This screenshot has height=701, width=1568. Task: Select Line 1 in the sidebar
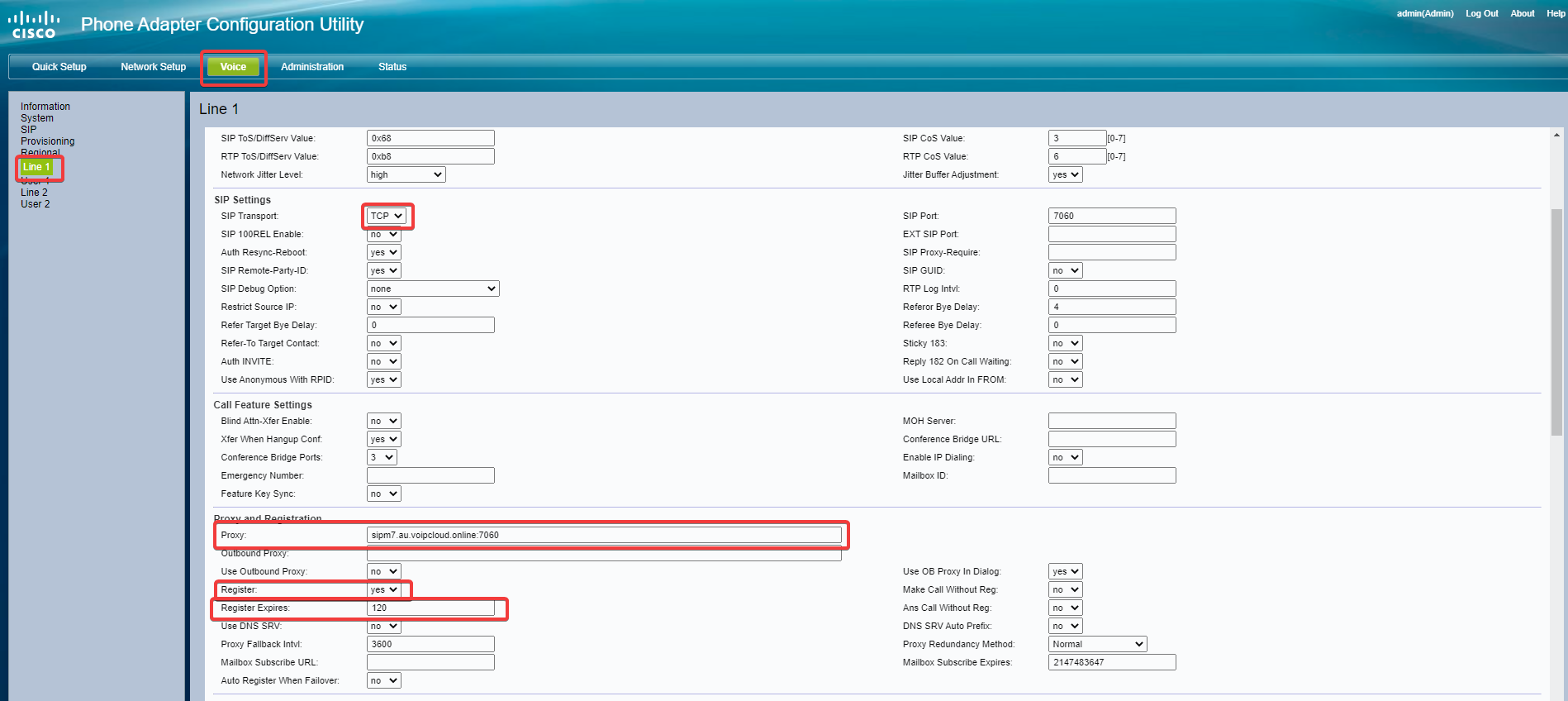point(36,167)
